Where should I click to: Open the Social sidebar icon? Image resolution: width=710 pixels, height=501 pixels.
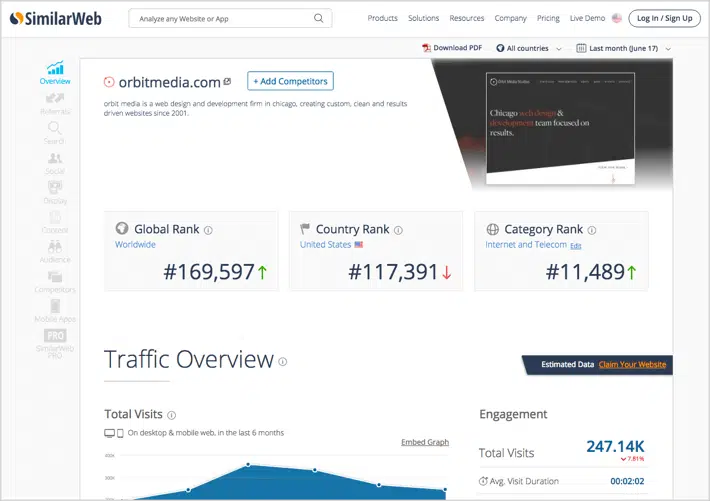click(x=55, y=163)
